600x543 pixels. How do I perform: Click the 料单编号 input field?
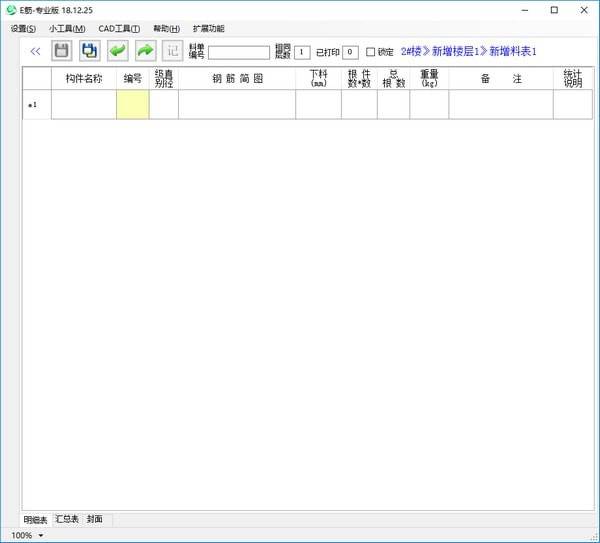238,52
